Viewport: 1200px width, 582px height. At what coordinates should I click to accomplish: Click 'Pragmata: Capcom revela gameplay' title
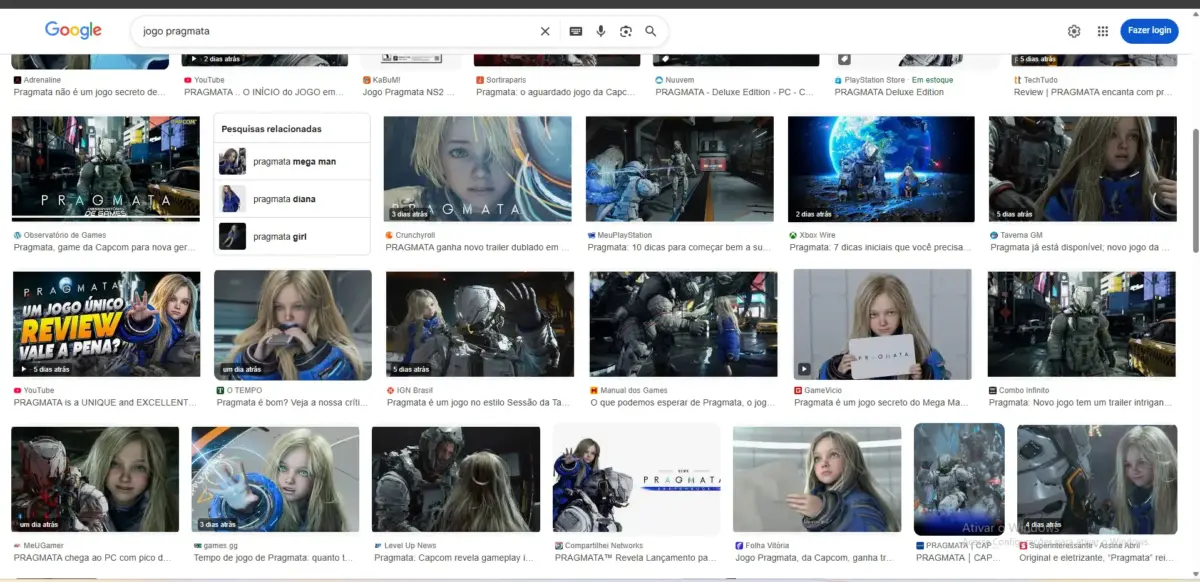click(454, 558)
